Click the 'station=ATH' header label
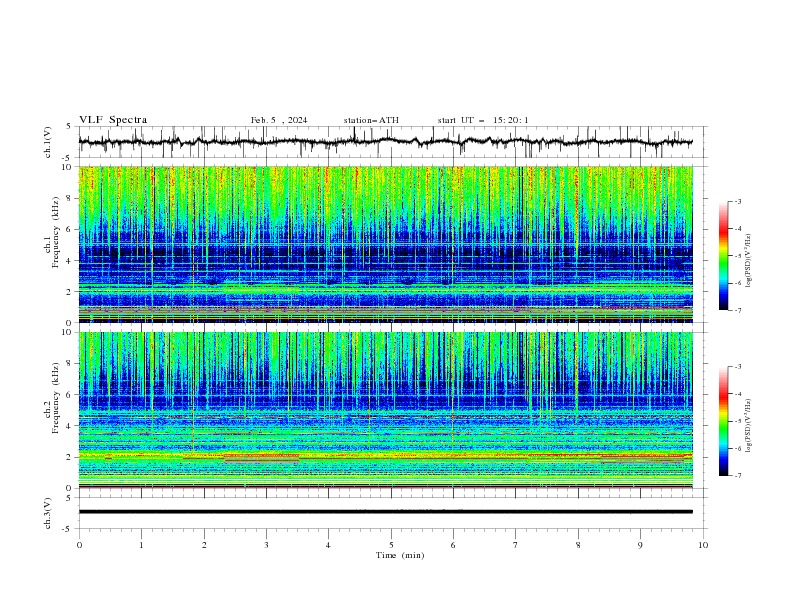 click(x=371, y=120)
